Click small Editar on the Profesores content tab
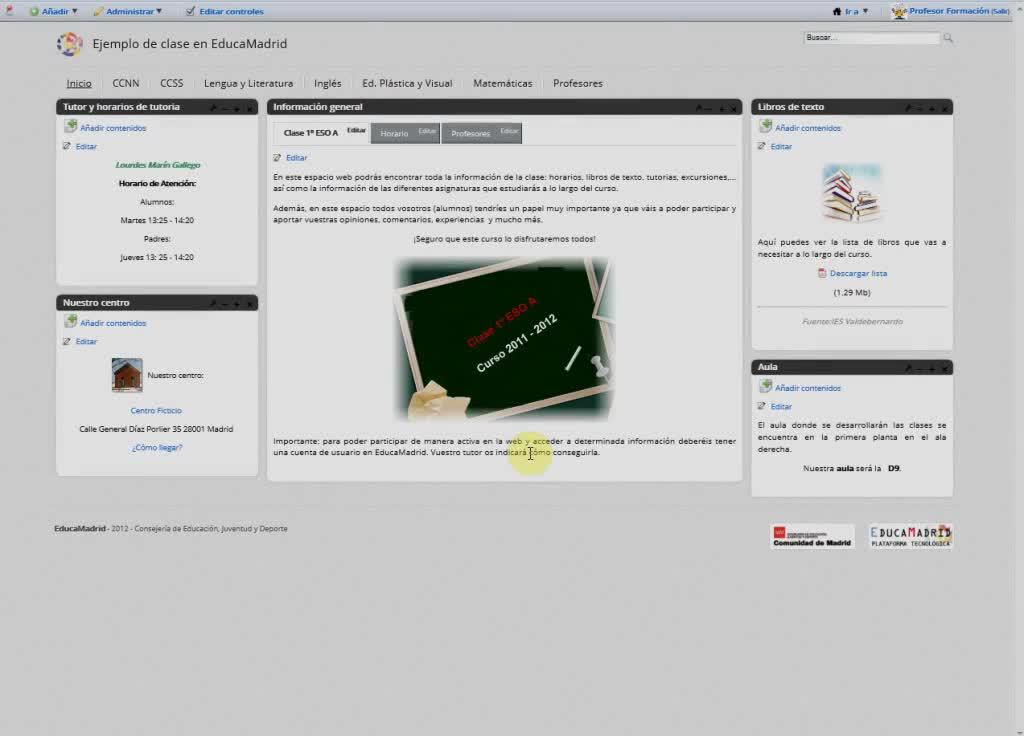The image size is (1024, 736). coord(509,131)
